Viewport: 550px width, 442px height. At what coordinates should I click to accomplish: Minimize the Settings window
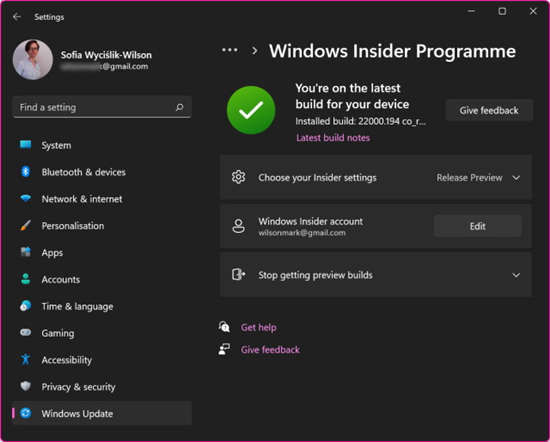click(x=471, y=11)
